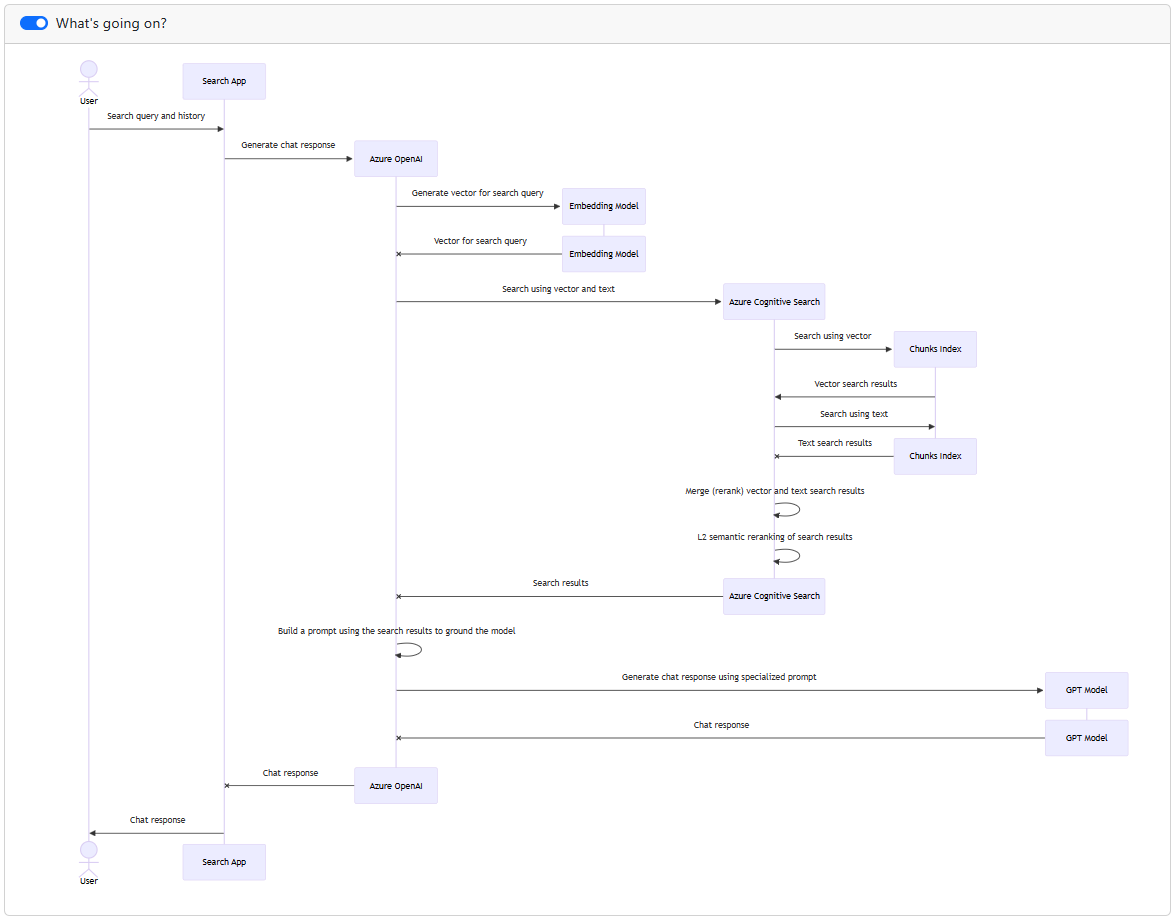This screenshot has height=920, width=1175.
Task: Click "Generate vector for search query" label
Action: (x=477, y=193)
